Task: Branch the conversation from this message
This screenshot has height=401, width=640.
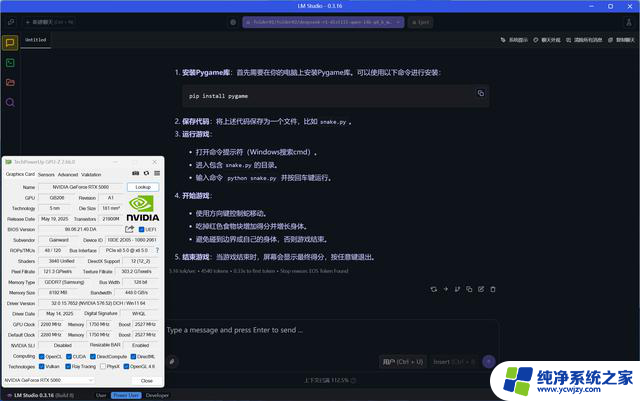Action: pos(457,289)
